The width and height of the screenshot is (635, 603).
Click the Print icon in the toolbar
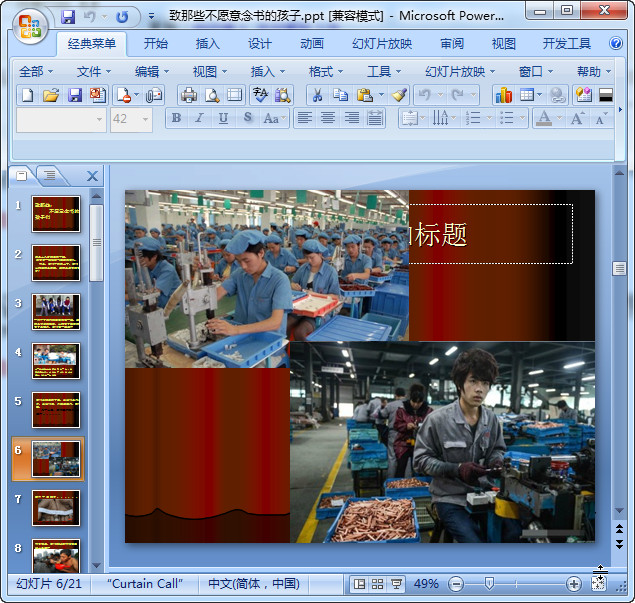(x=188, y=95)
